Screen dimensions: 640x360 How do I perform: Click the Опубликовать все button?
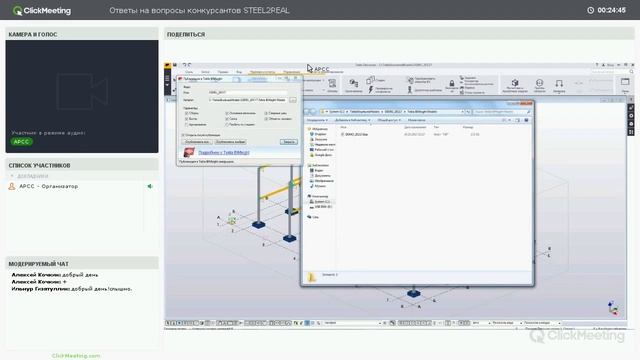click(197, 142)
